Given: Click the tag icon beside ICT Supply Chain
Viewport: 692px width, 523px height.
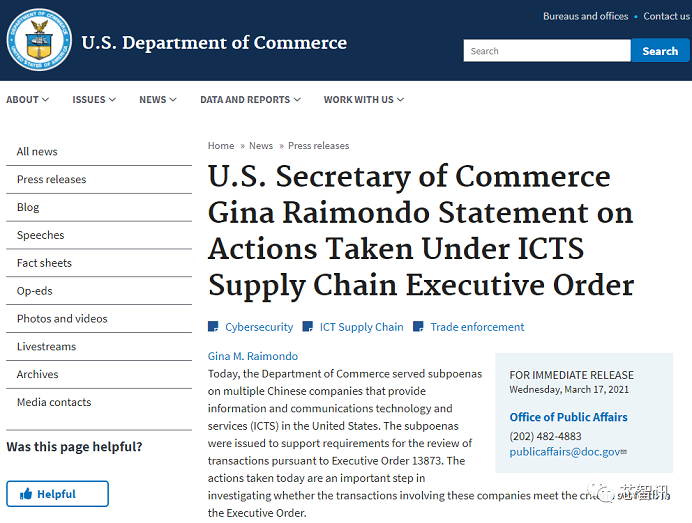Looking at the screenshot, I should (x=308, y=327).
